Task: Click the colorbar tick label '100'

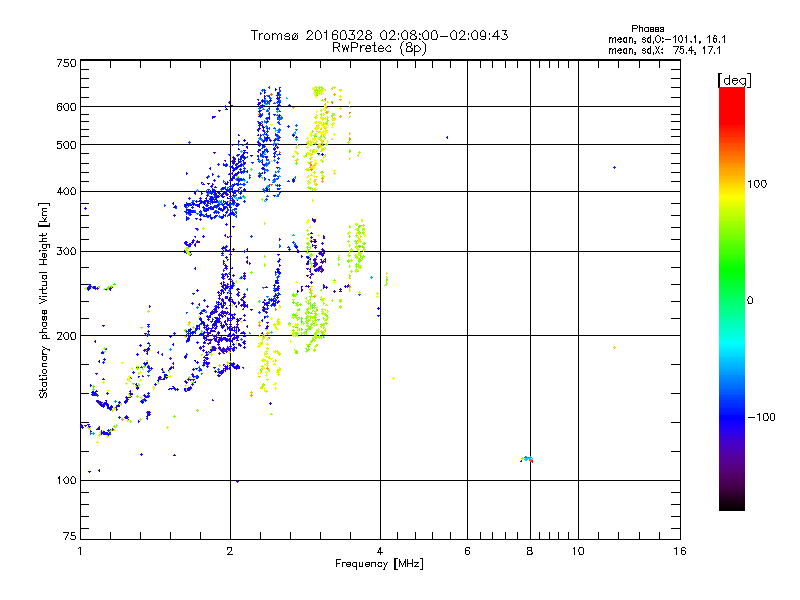Action: pos(757,184)
